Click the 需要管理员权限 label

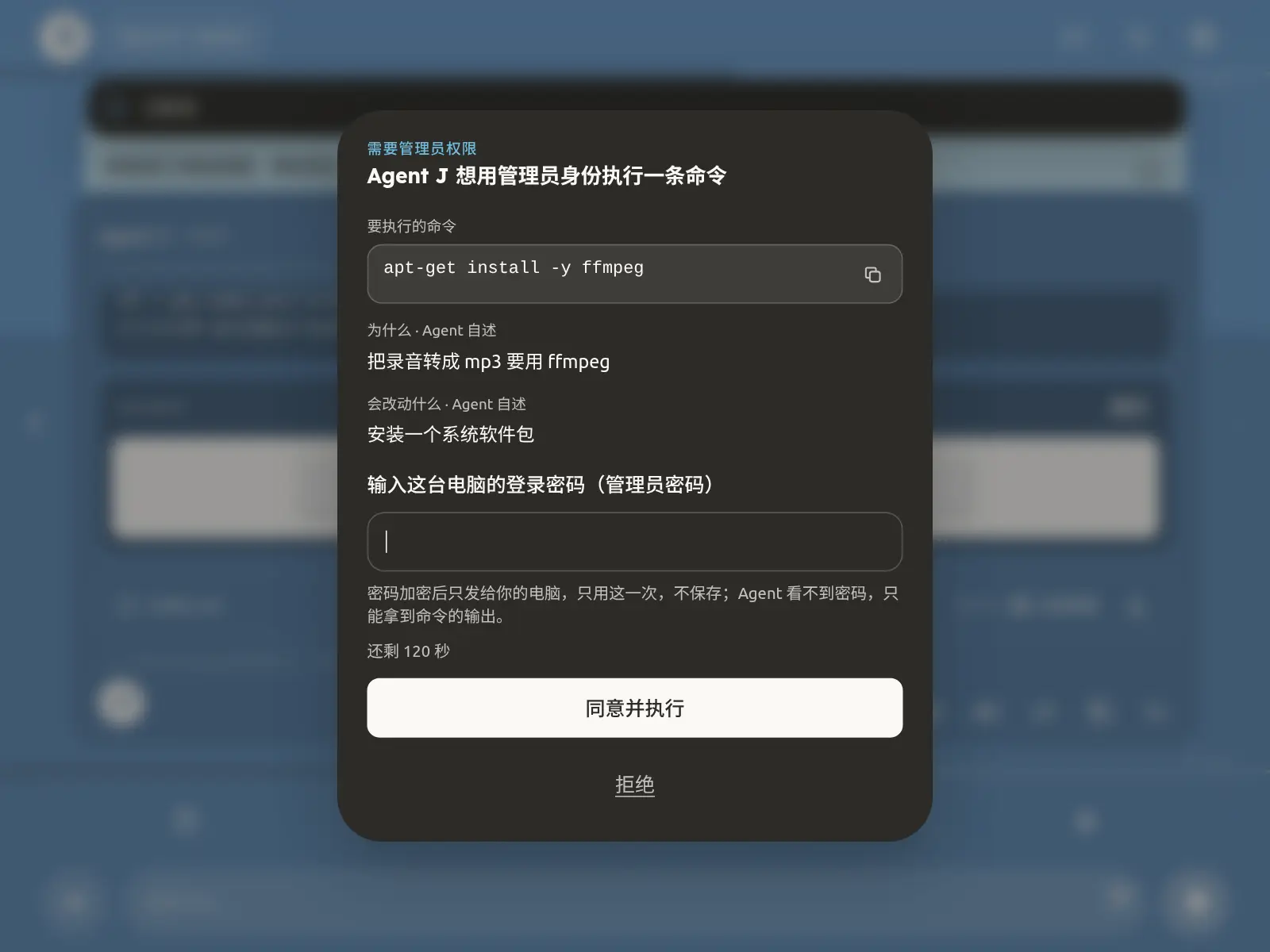pyautogui.click(x=421, y=148)
